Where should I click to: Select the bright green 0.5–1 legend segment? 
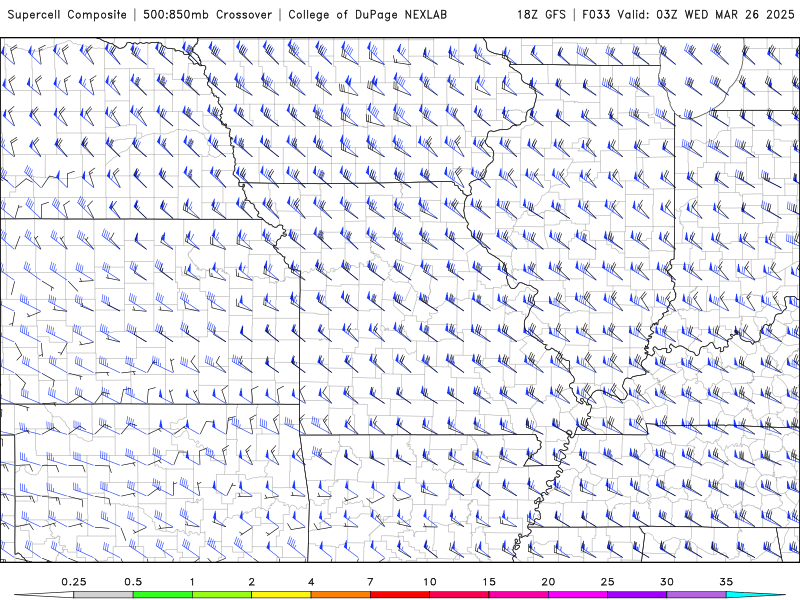pyautogui.click(x=163, y=595)
